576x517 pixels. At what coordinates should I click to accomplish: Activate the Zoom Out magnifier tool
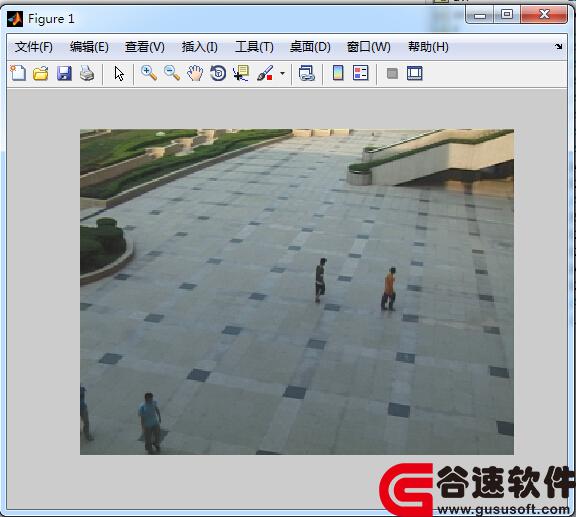click(172, 73)
